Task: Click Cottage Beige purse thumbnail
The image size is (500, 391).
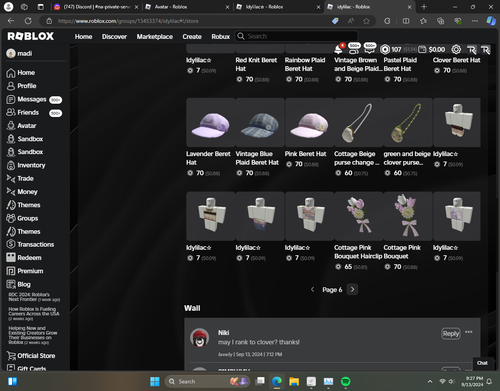Action: click(x=359, y=122)
